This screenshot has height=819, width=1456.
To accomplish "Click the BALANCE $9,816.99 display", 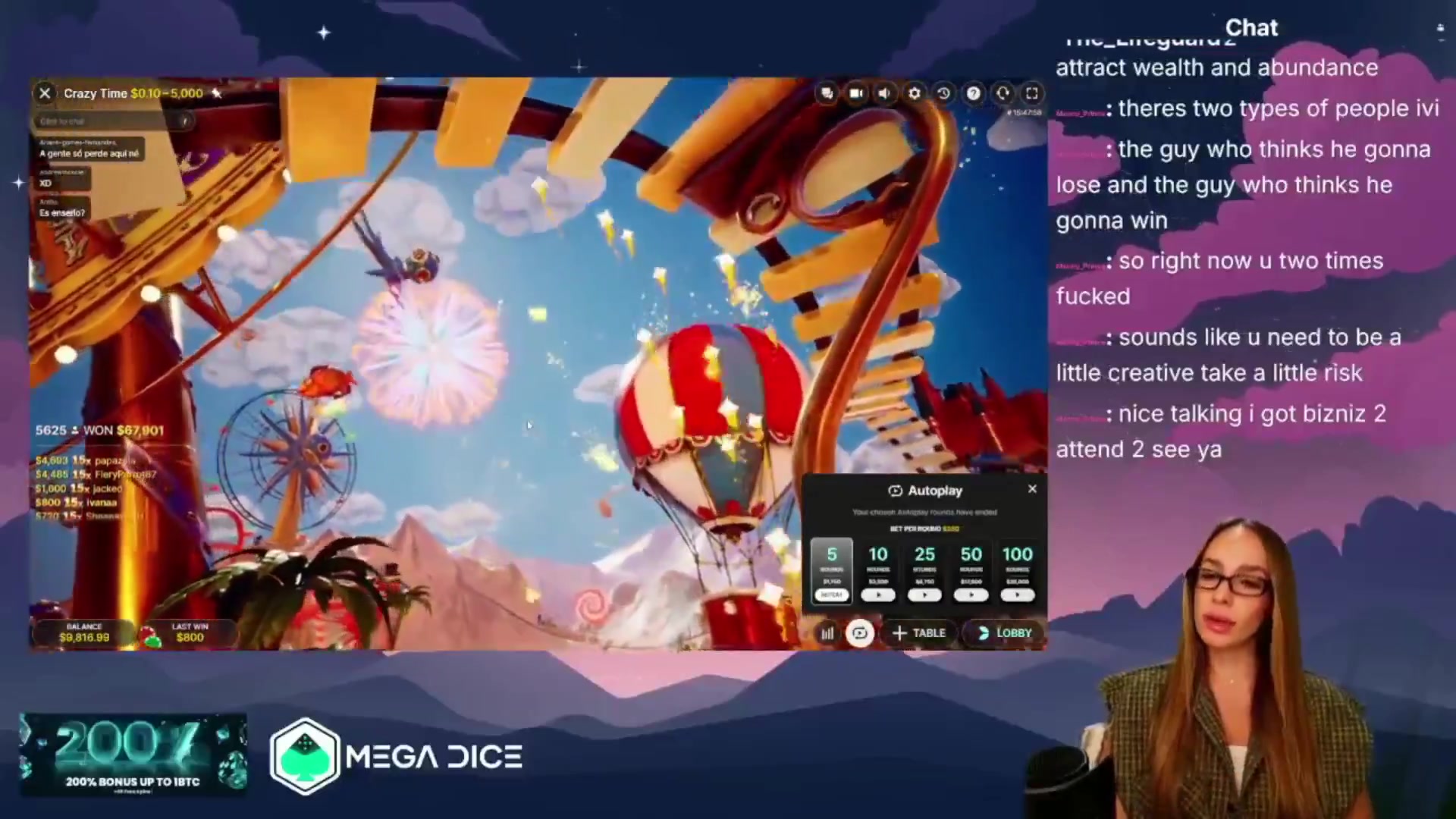I will [84, 633].
